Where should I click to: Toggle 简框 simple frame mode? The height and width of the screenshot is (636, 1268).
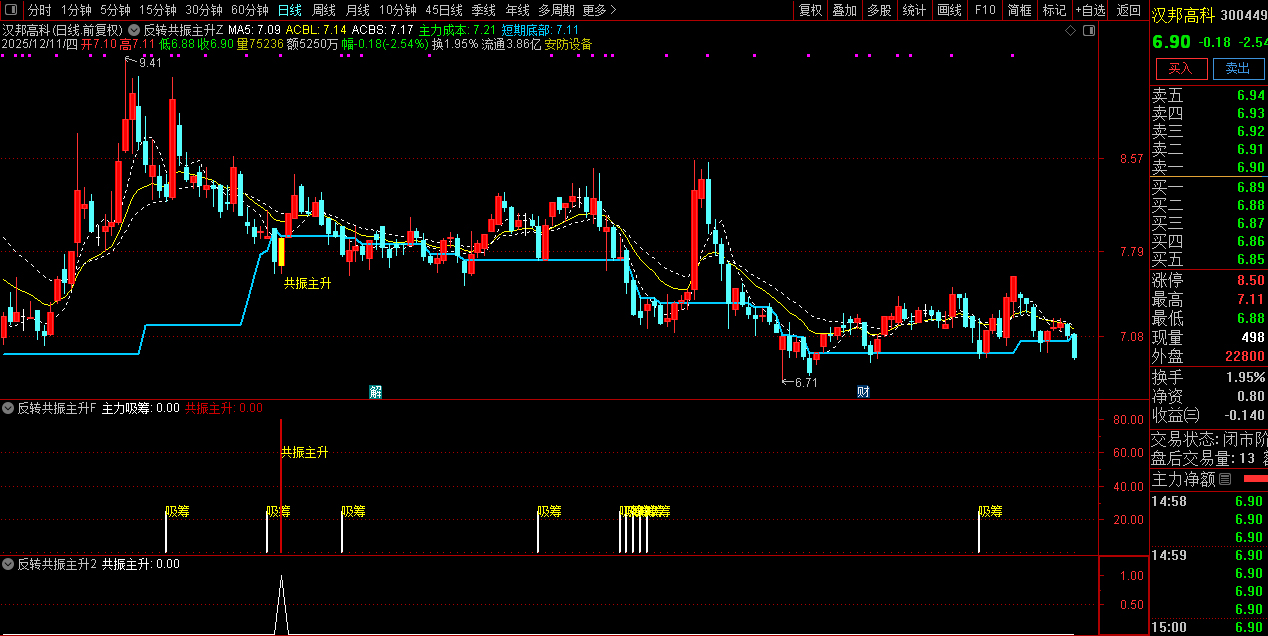click(x=1020, y=10)
